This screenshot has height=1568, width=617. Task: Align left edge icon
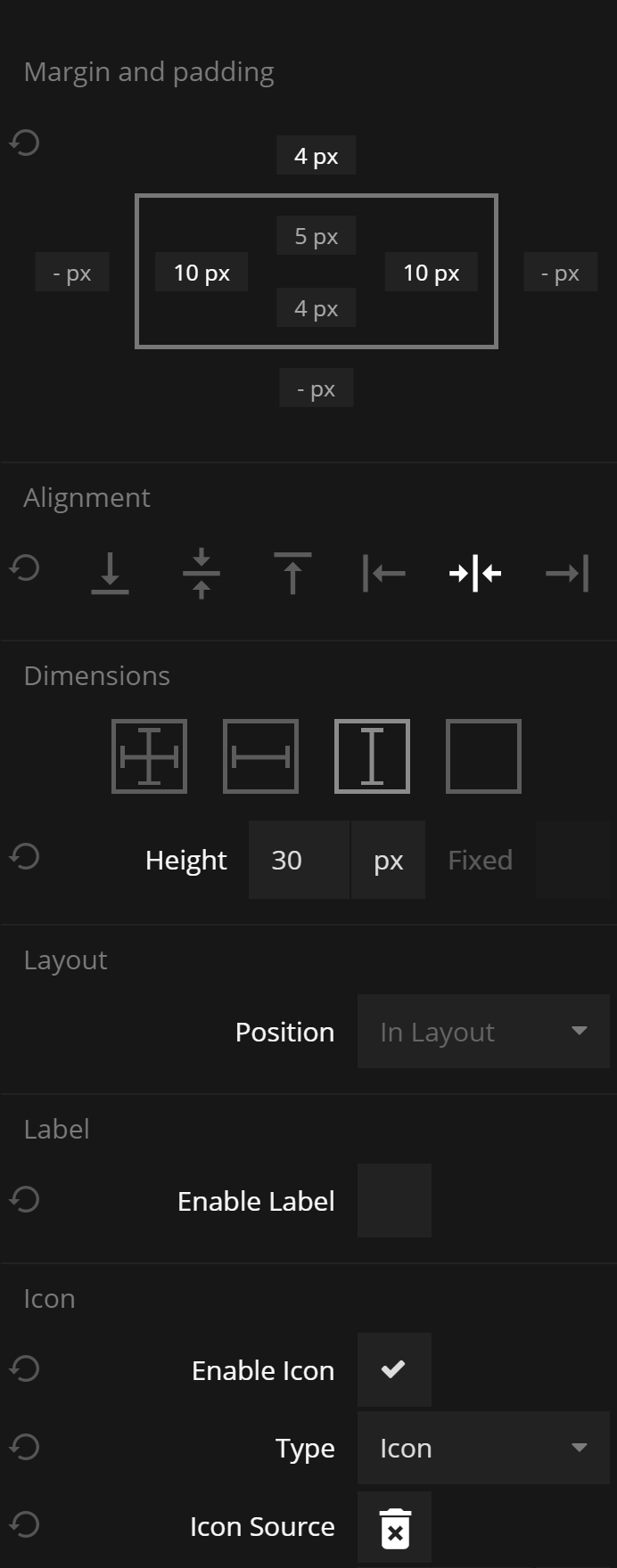click(384, 573)
